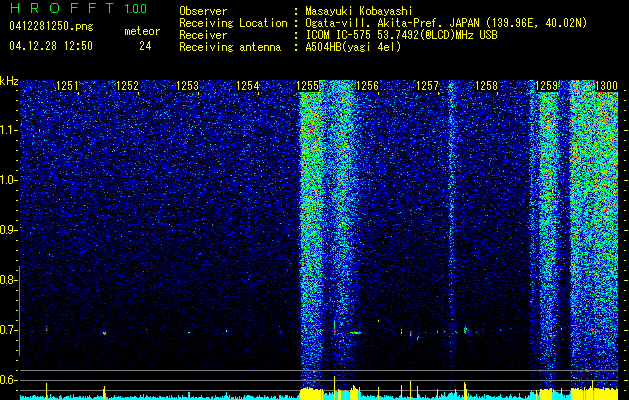
Task: Click the A504HB(yagi 4el) antenna value
Action: (353, 47)
